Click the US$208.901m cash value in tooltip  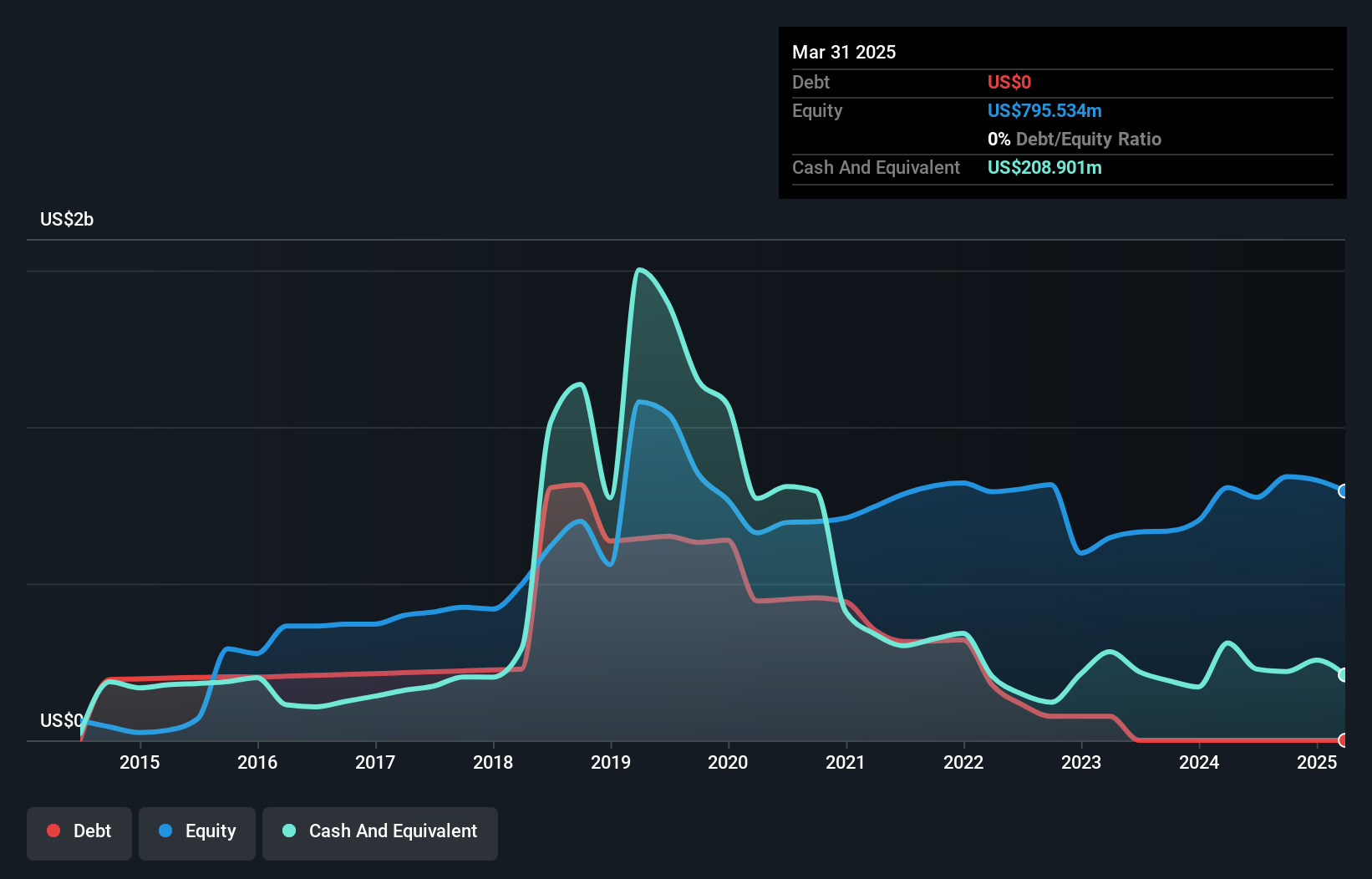(x=1044, y=167)
